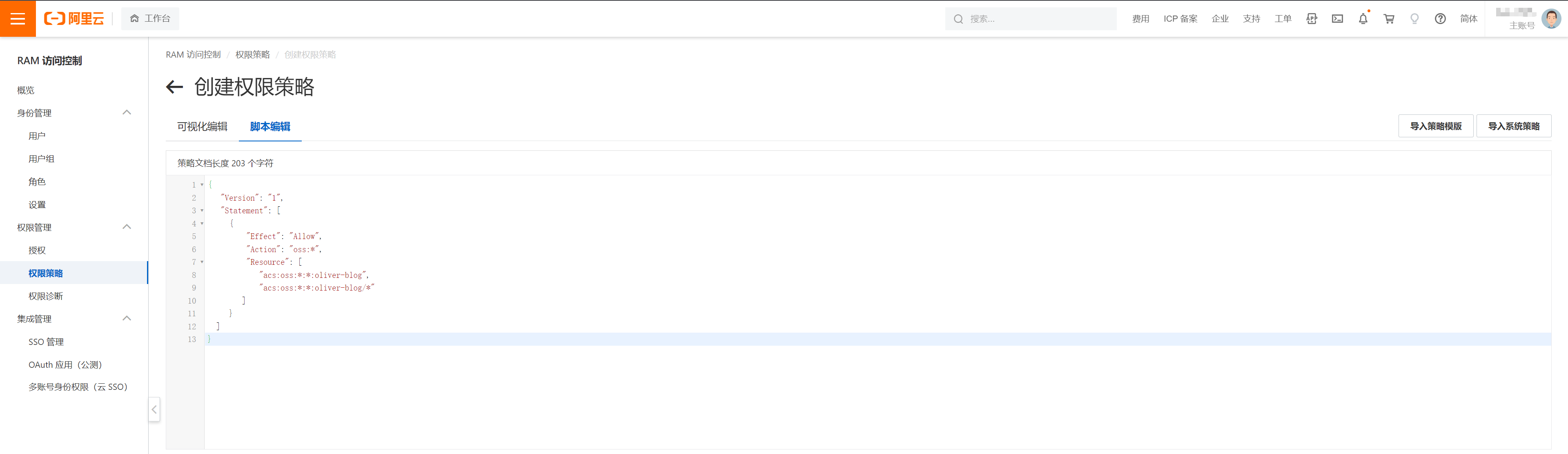The height and width of the screenshot is (454, 1568).
Task: Click the 导入系统策略 button
Action: 1513,126
